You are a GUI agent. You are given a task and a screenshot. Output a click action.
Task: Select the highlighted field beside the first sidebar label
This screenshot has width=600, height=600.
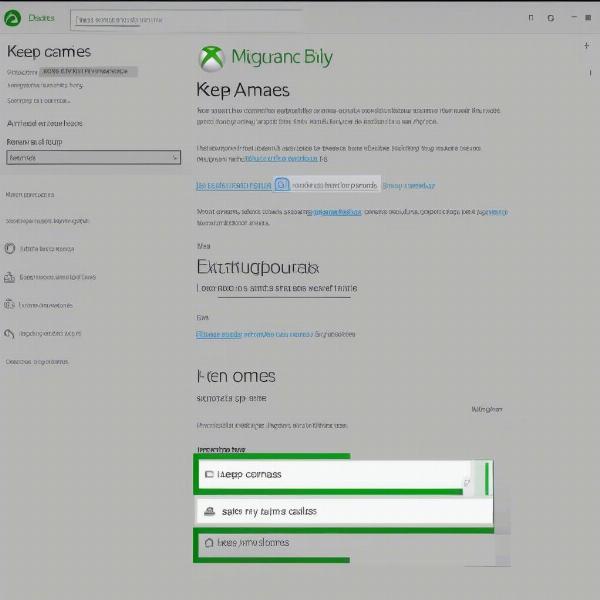(x=88, y=72)
